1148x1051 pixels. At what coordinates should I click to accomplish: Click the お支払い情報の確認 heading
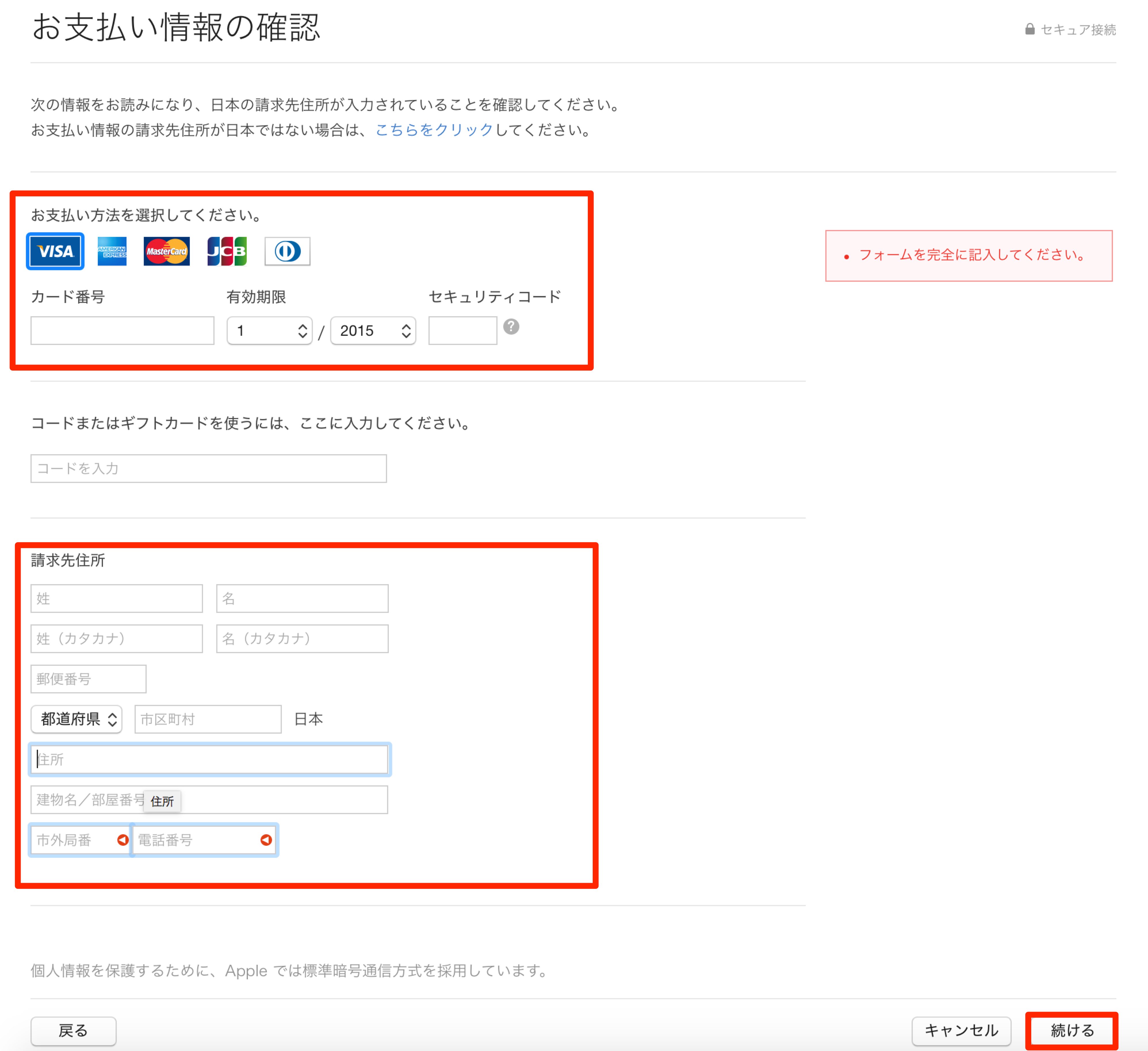176,27
